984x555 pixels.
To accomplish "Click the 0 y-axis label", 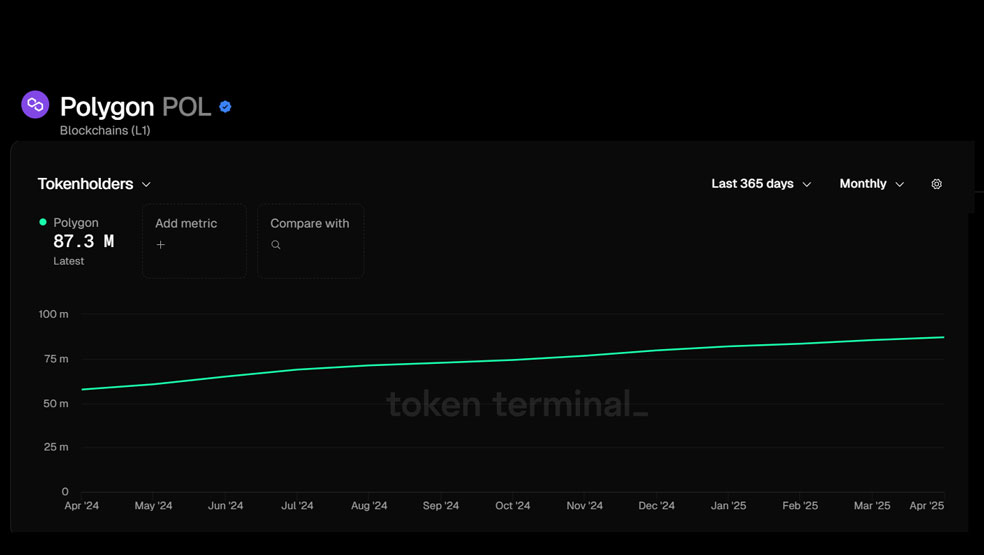I will tap(65, 492).
